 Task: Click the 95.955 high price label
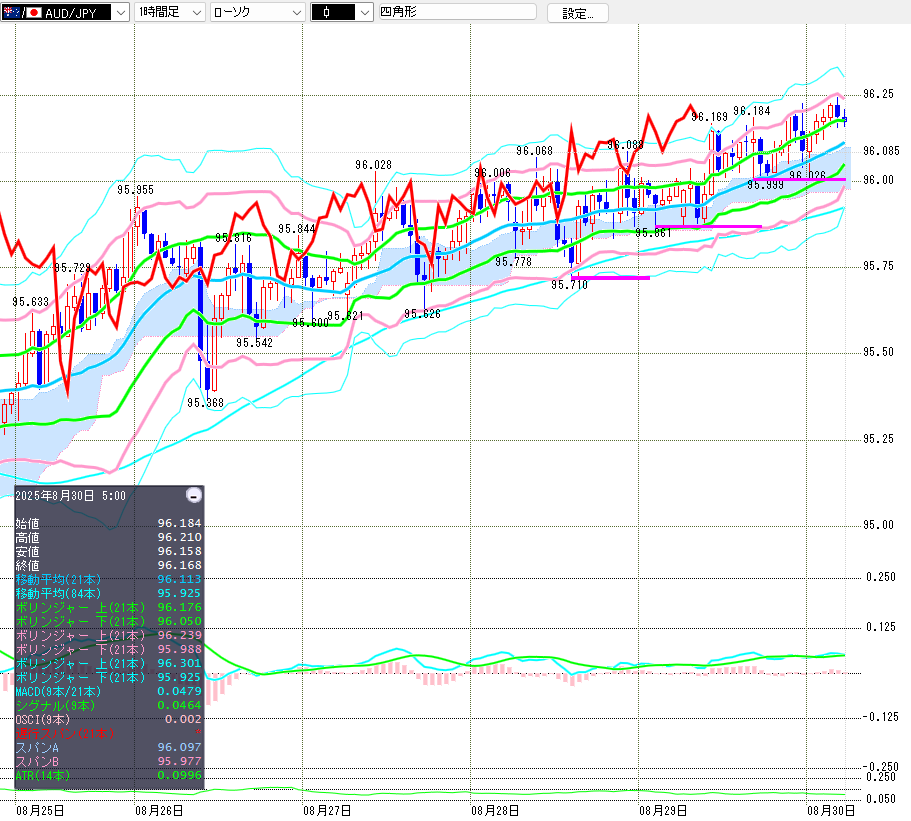[135, 190]
